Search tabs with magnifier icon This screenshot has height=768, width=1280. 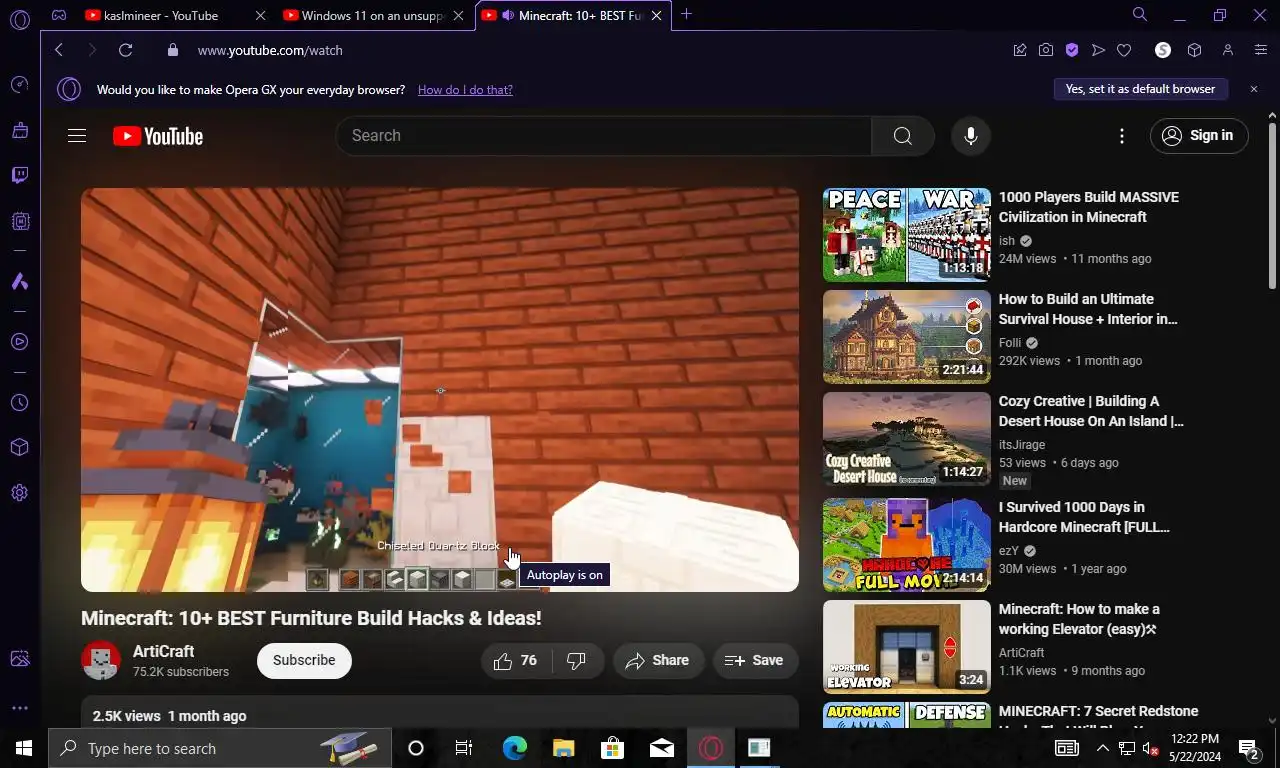[x=1140, y=15]
